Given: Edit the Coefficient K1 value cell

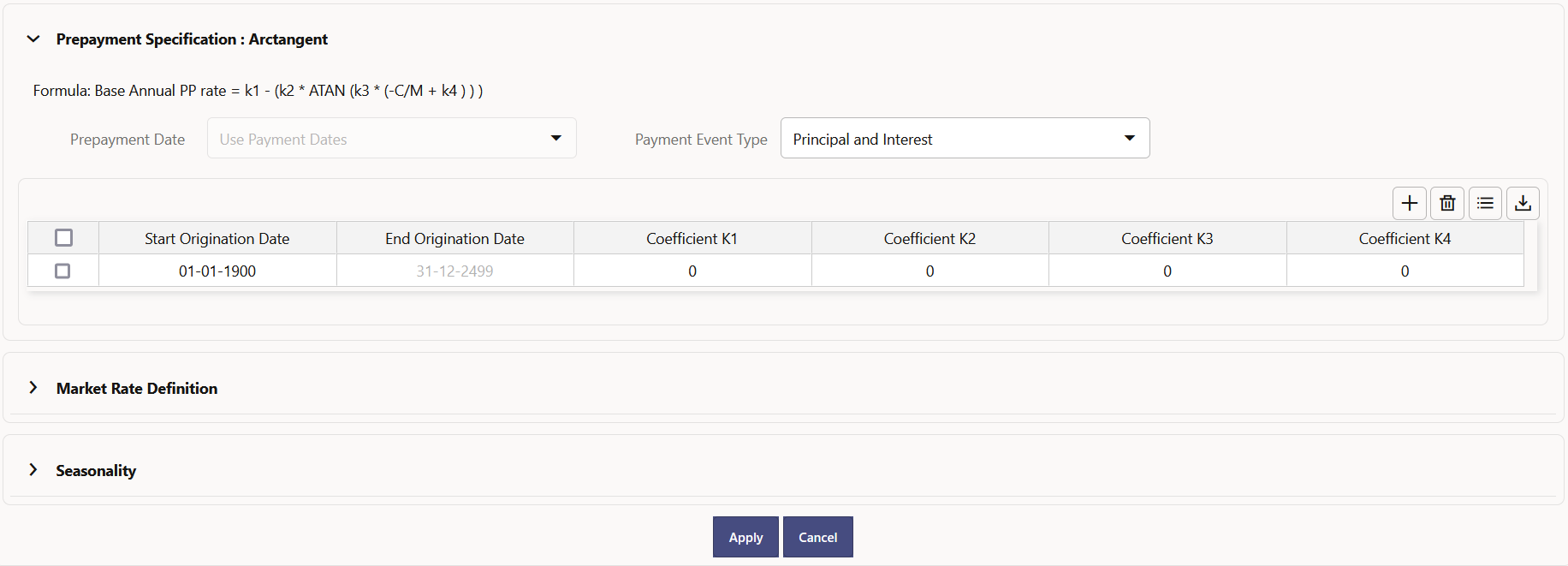Looking at the screenshot, I should [692, 271].
